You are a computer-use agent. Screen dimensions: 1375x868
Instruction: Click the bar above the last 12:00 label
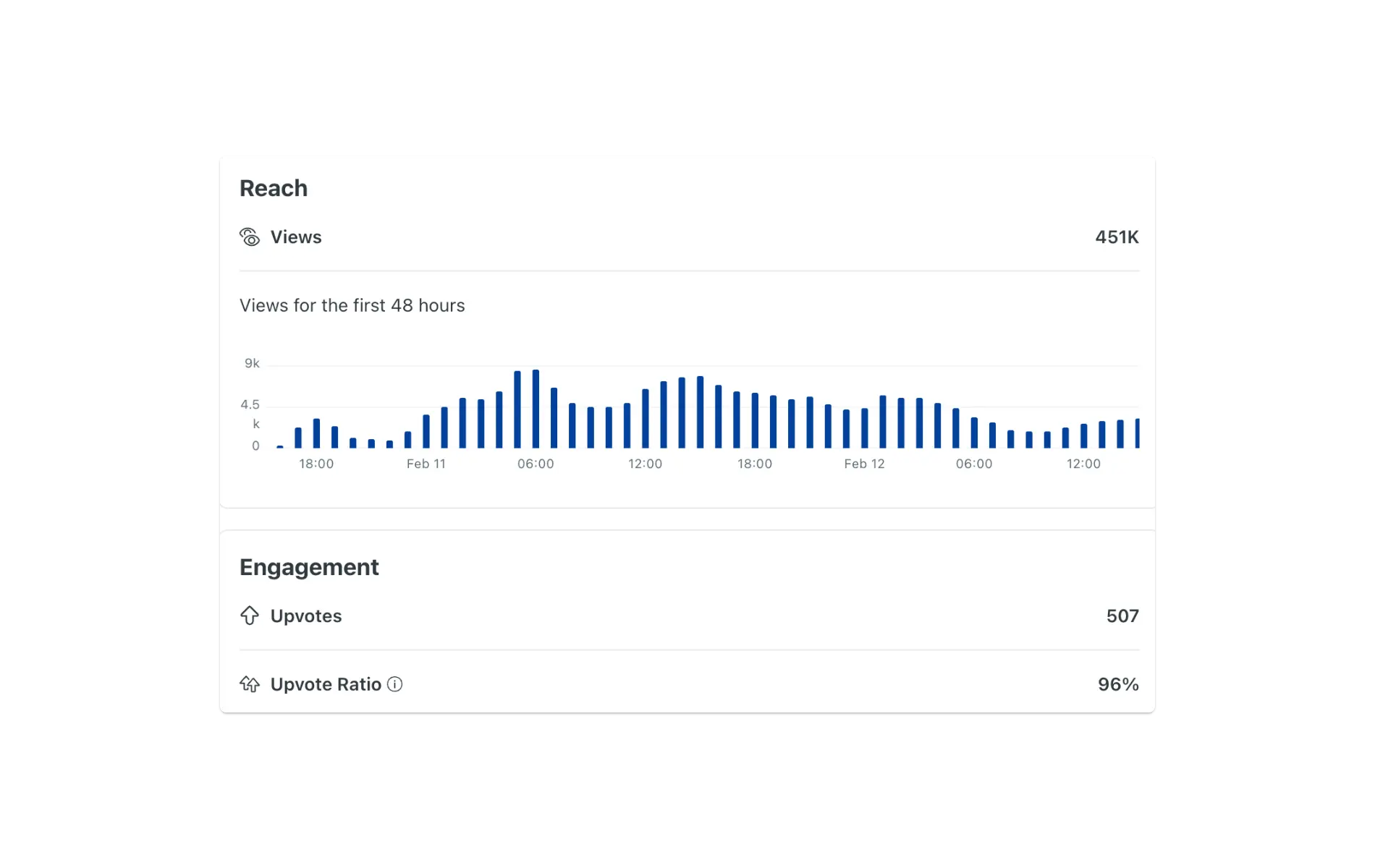[x=1083, y=436]
